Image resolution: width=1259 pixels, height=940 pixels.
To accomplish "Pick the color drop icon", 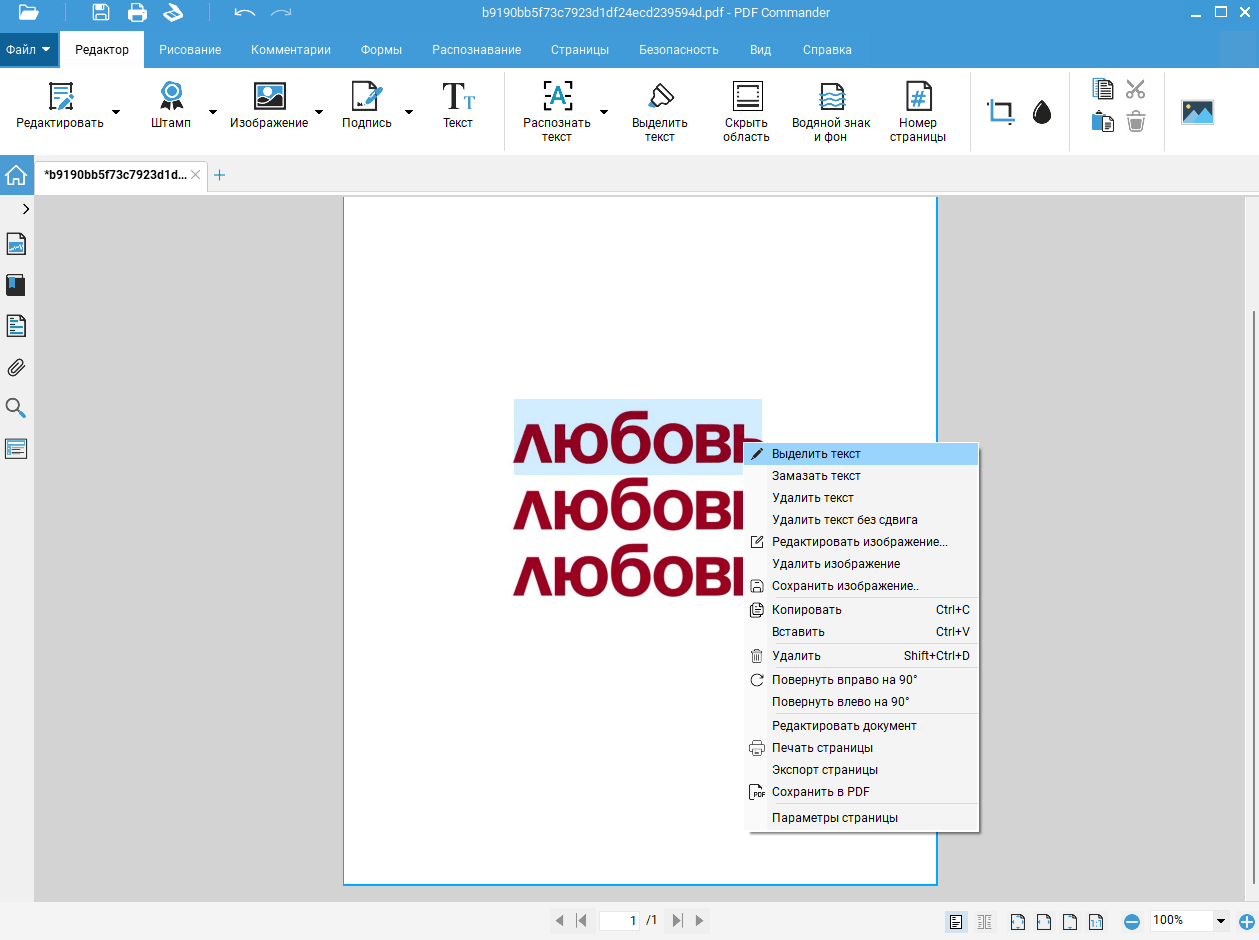I will point(1042,111).
